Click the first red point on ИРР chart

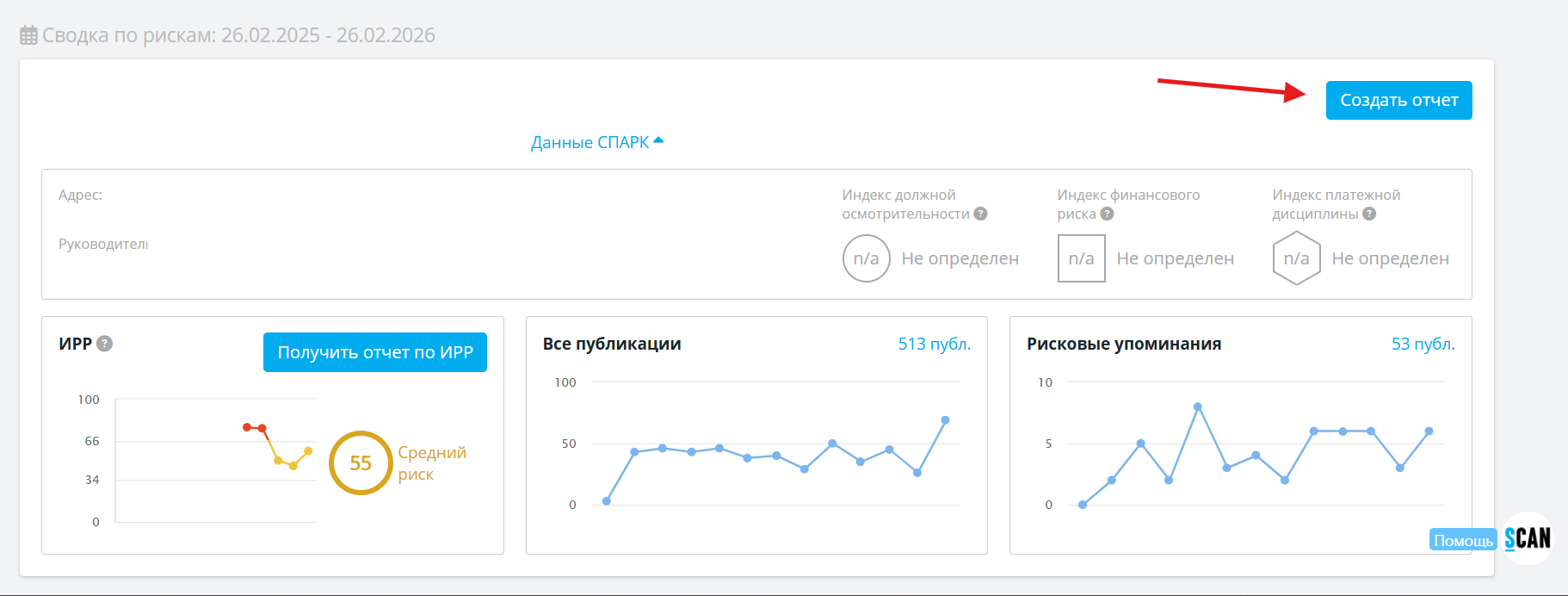[x=247, y=427]
